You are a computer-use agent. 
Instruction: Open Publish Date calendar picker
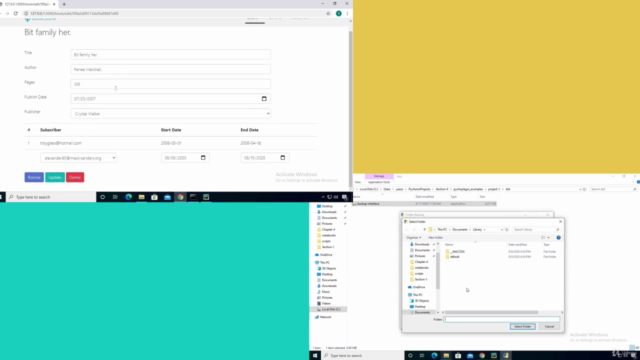(x=264, y=98)
